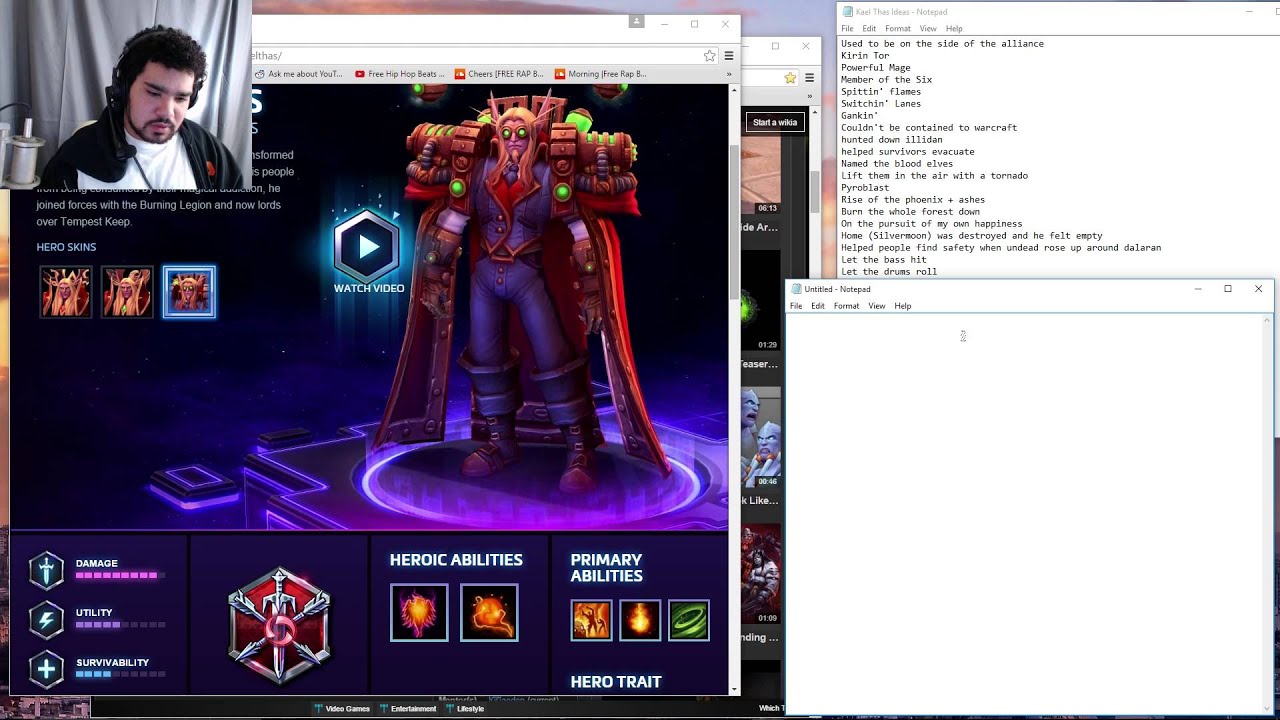Expand the bookmarks bar overflow chevron

coord(728,74)
